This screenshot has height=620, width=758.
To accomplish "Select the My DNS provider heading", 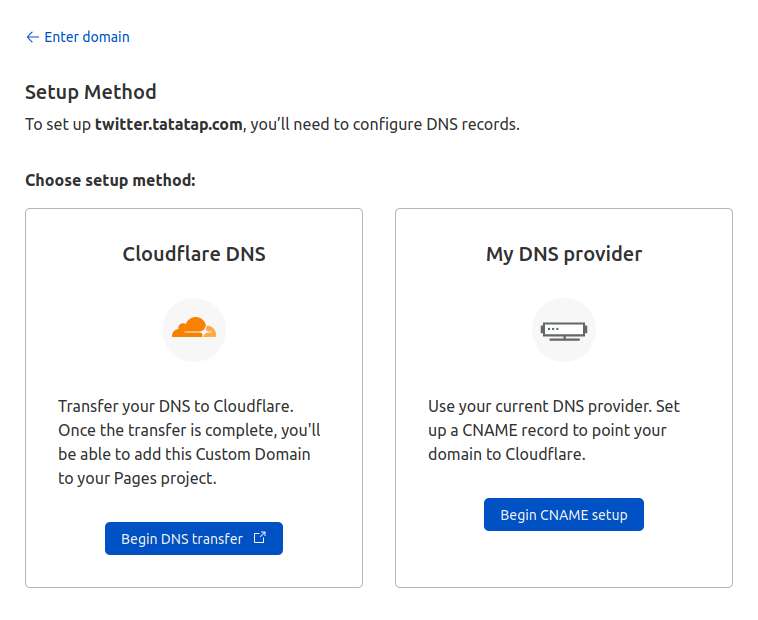I will [564, 254].
